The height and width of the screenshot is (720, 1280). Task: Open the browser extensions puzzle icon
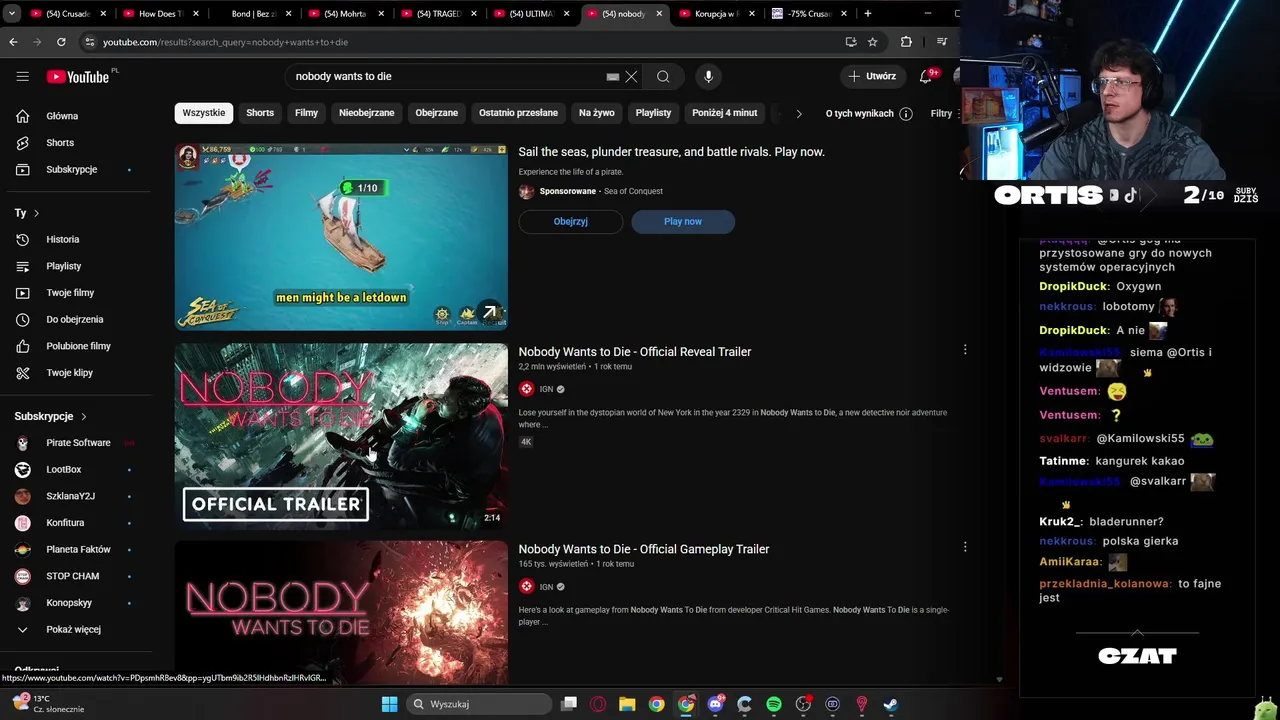click(906, 42)
